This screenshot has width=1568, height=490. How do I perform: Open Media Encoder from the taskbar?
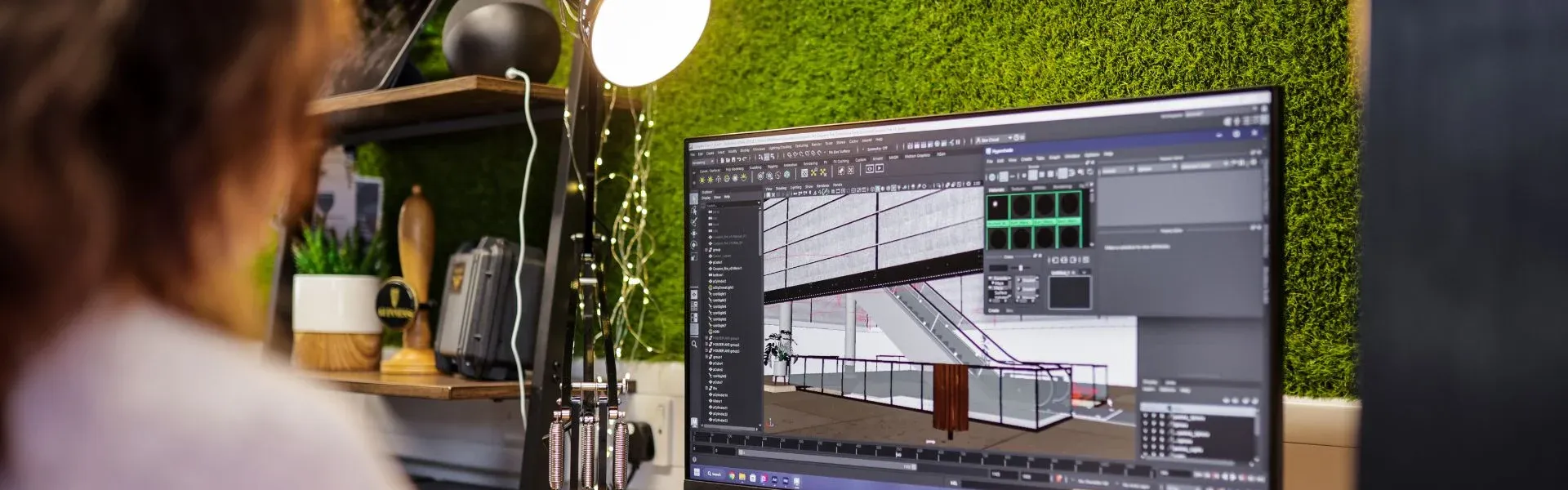click(x=786, y=481)
